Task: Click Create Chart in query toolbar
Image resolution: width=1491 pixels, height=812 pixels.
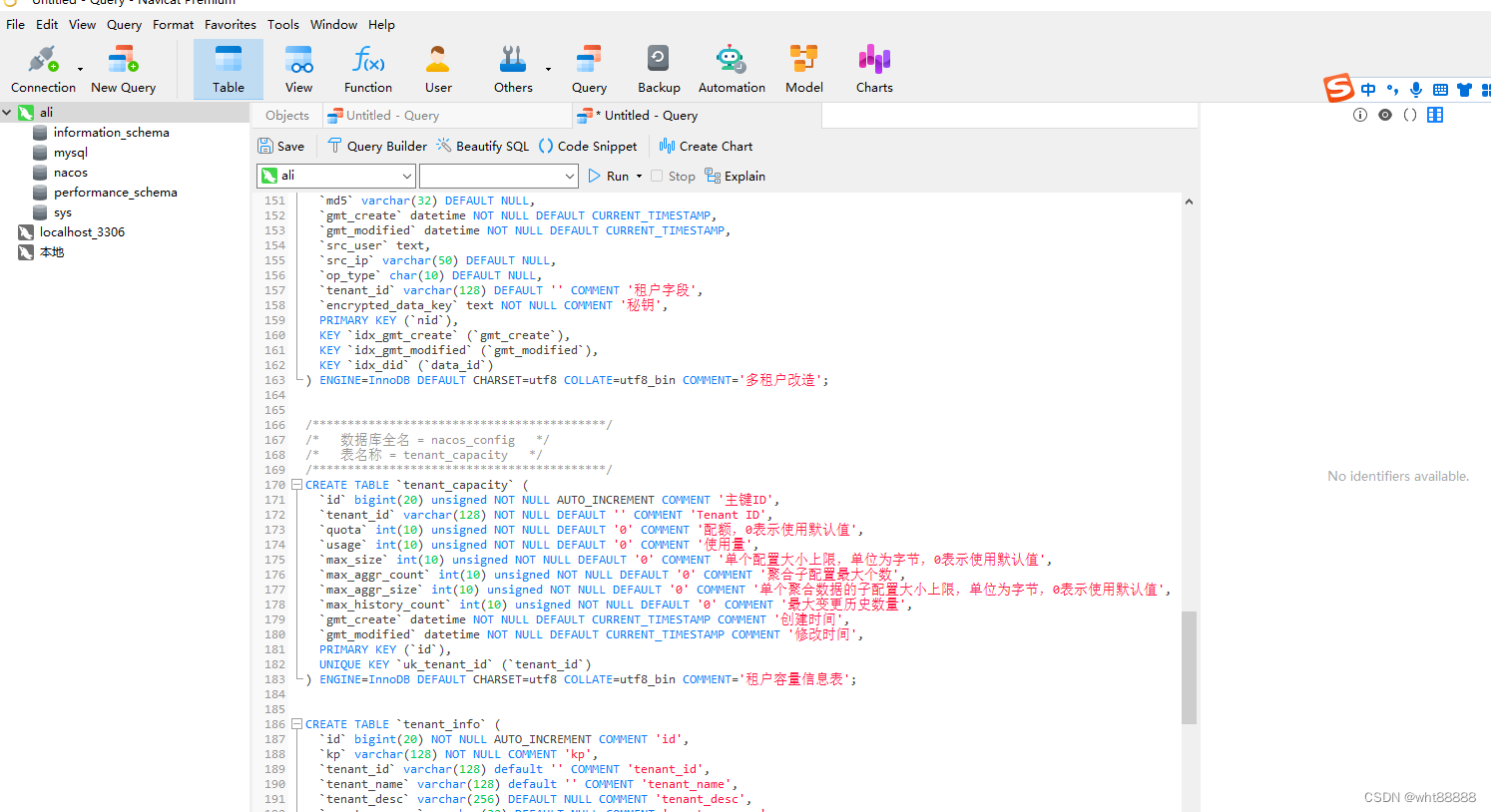Action: click(x=707, y=146)
